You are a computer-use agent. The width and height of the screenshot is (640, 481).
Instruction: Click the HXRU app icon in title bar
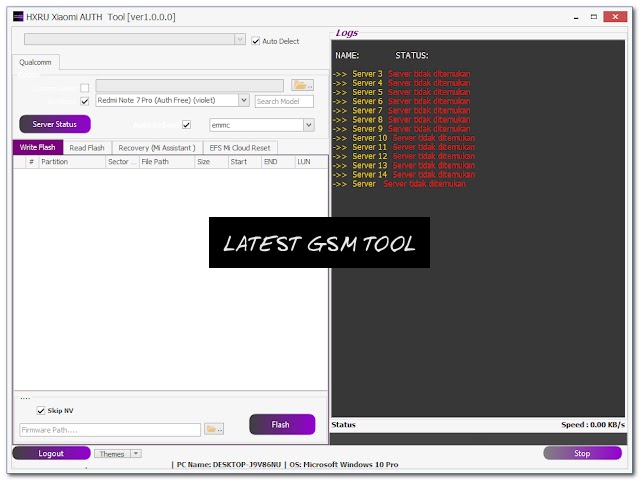(x=18, y=17)
